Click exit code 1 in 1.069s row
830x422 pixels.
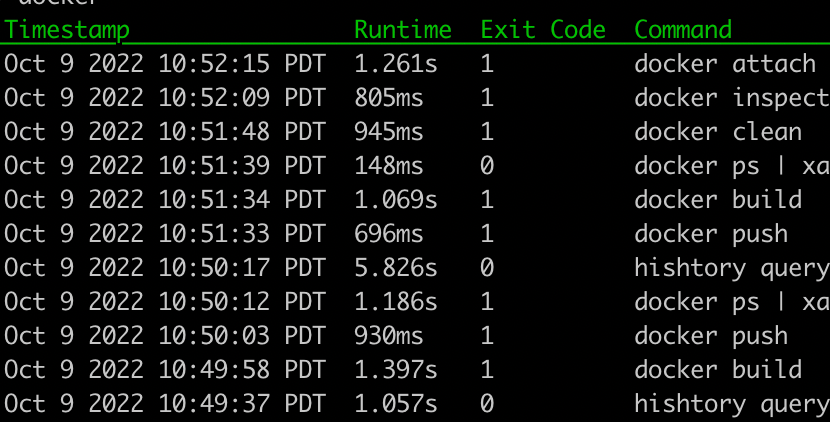click(x=487, y=200)
